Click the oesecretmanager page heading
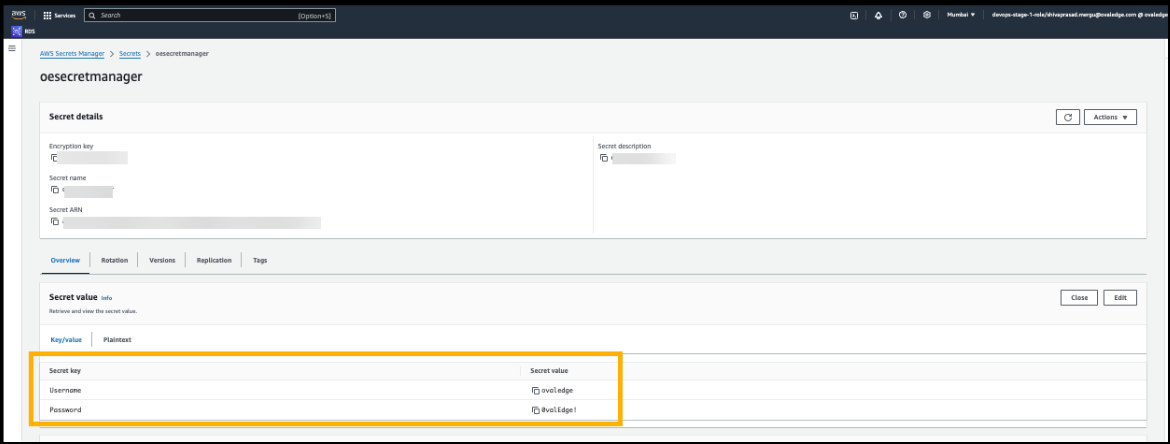Image resolution: width=1170 pixels, height=444 pixels. (x=91, y=76)
